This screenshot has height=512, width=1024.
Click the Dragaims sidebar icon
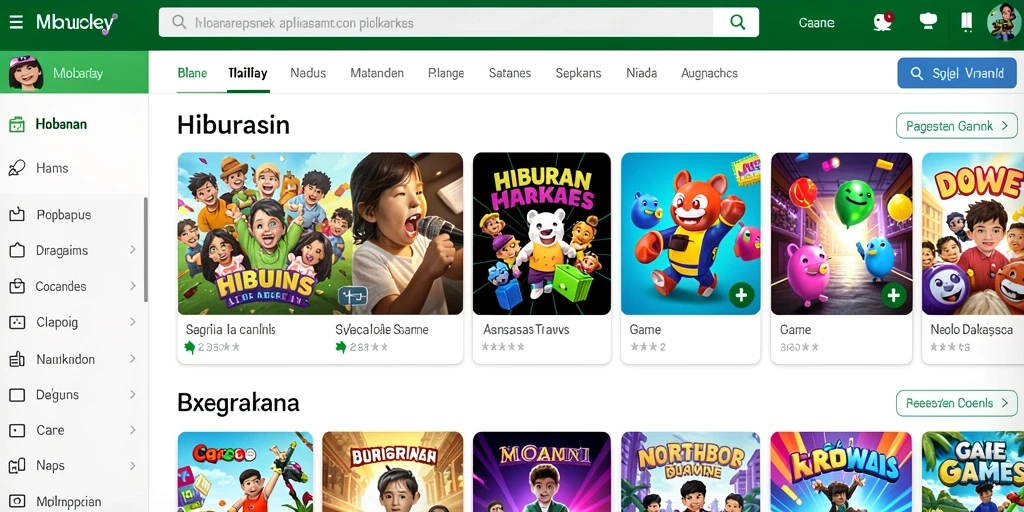click(x=17, y=250)
